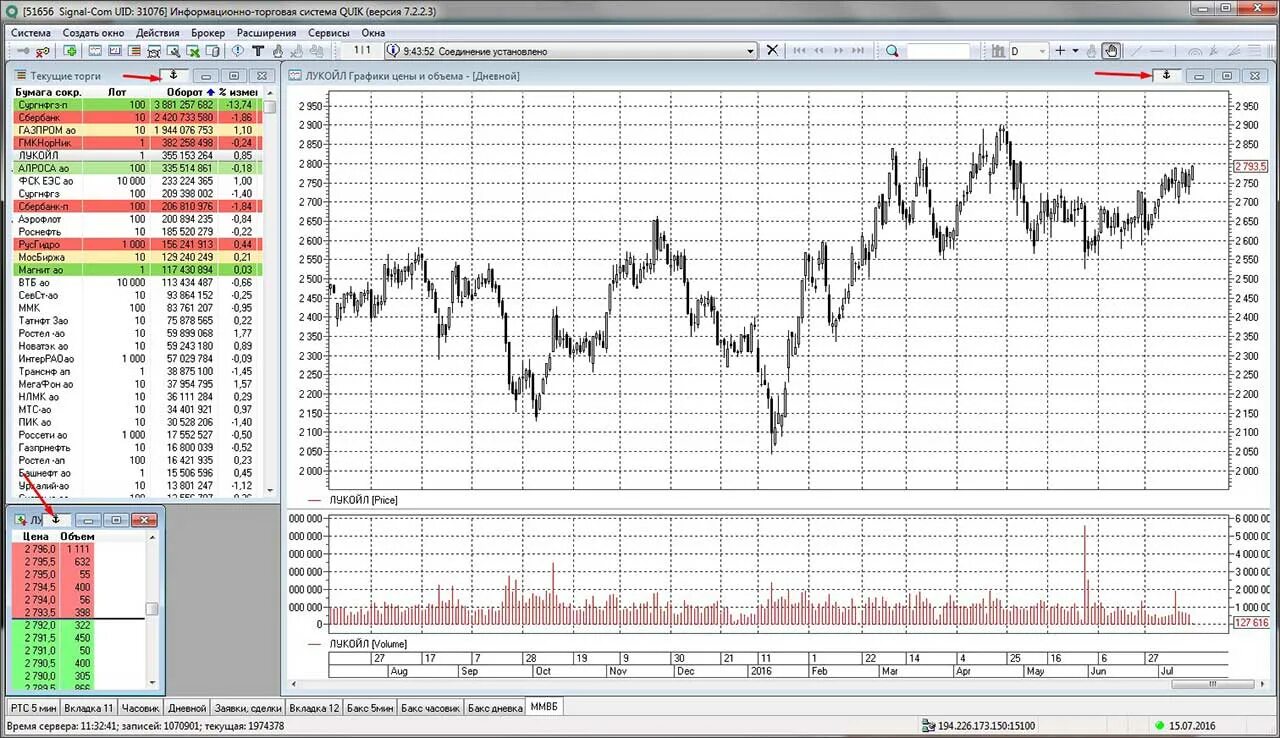The image size is (1280, 738).
Task: Jump to first message with rewind arrows
Action: (799, 50)
